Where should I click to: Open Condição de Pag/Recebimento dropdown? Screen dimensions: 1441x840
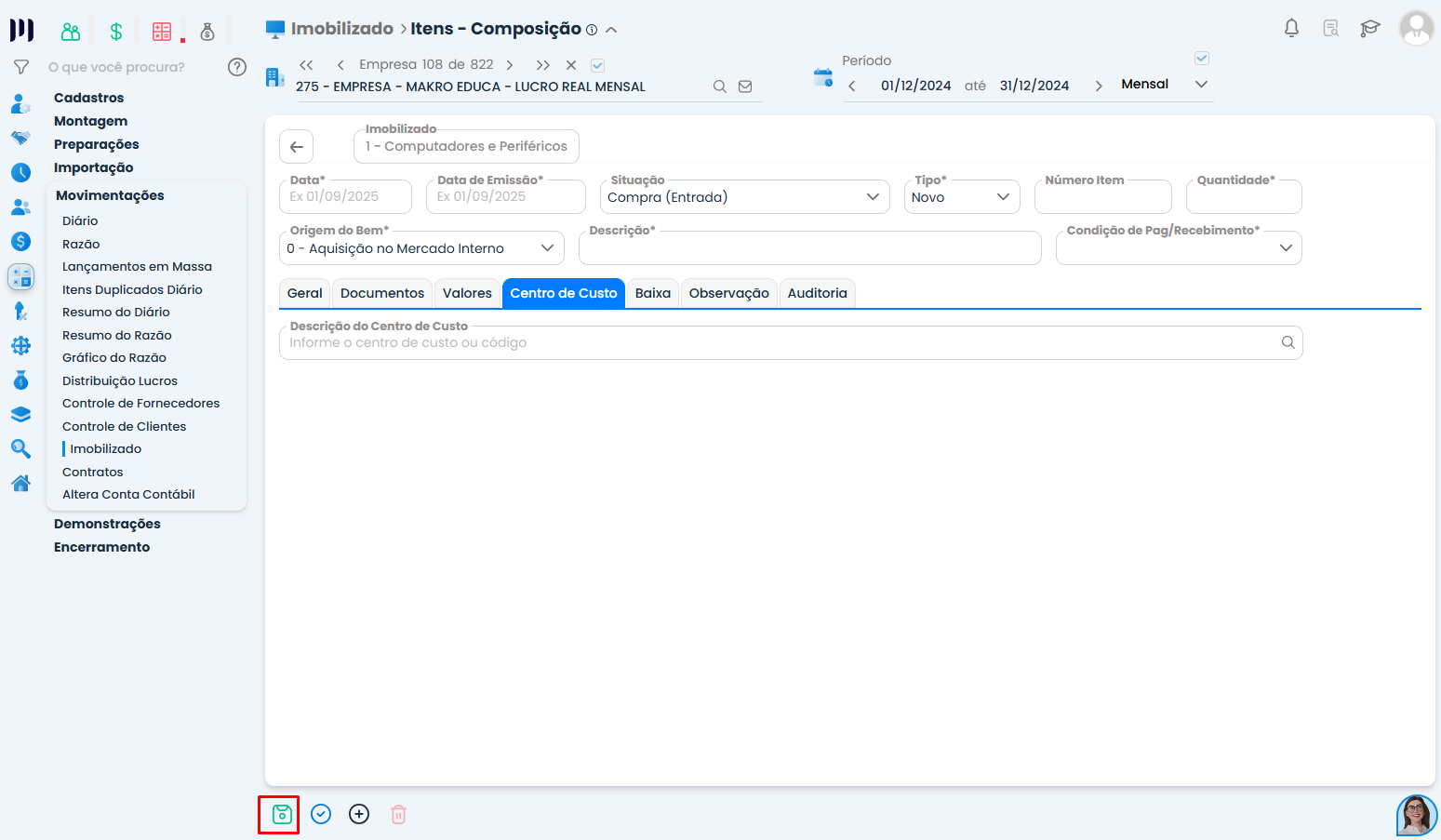pos(1286,248)
